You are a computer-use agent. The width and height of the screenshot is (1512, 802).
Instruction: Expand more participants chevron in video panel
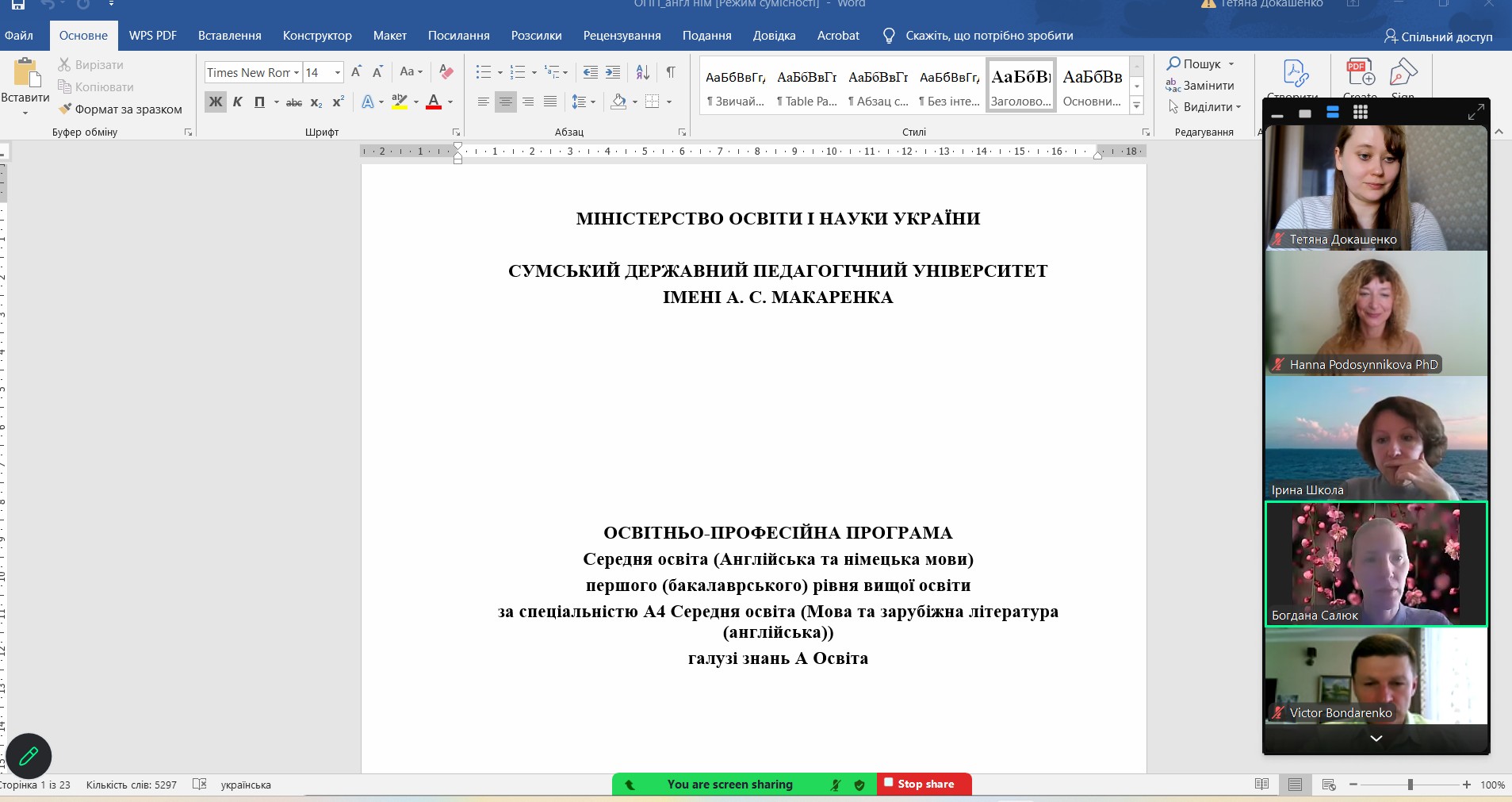click(x=1376, y=738)
